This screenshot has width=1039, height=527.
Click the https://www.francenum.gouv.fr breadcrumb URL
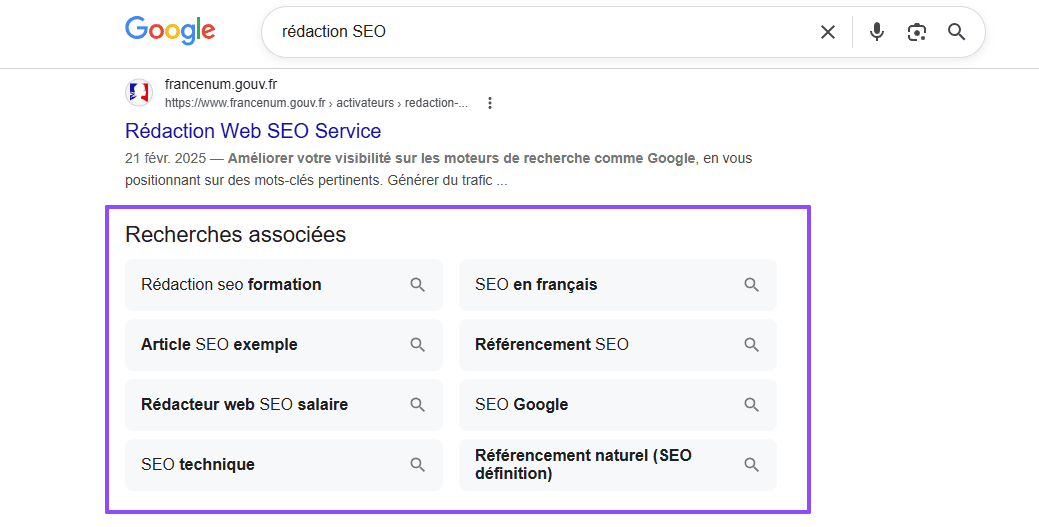tap(316, 103)
